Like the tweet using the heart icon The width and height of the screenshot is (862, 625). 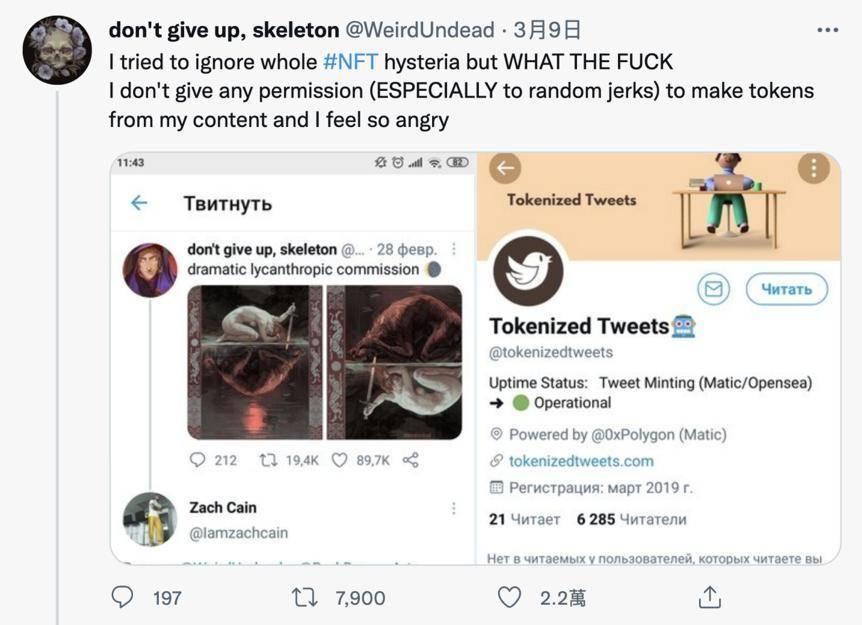pyautogui.click(x=510, y=597)
